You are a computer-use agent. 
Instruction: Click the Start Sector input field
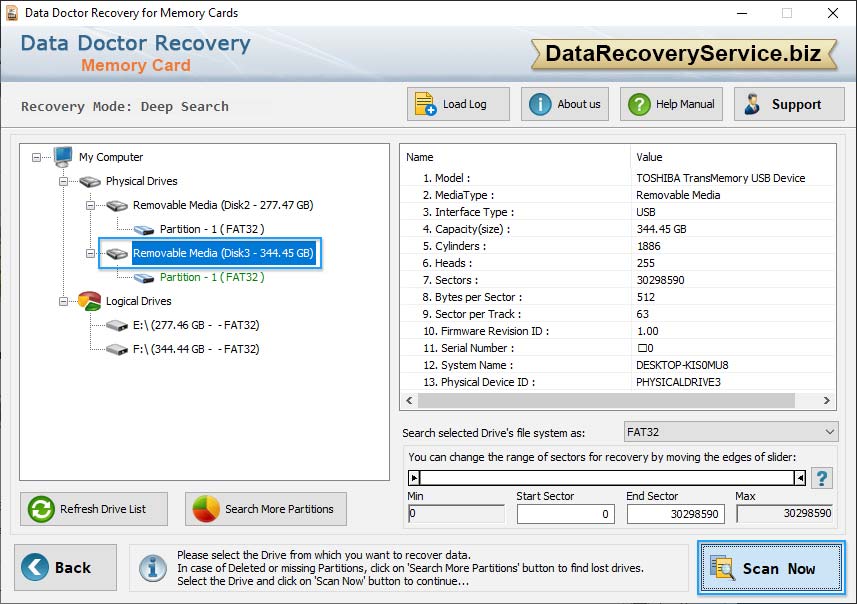pos(566,514)
